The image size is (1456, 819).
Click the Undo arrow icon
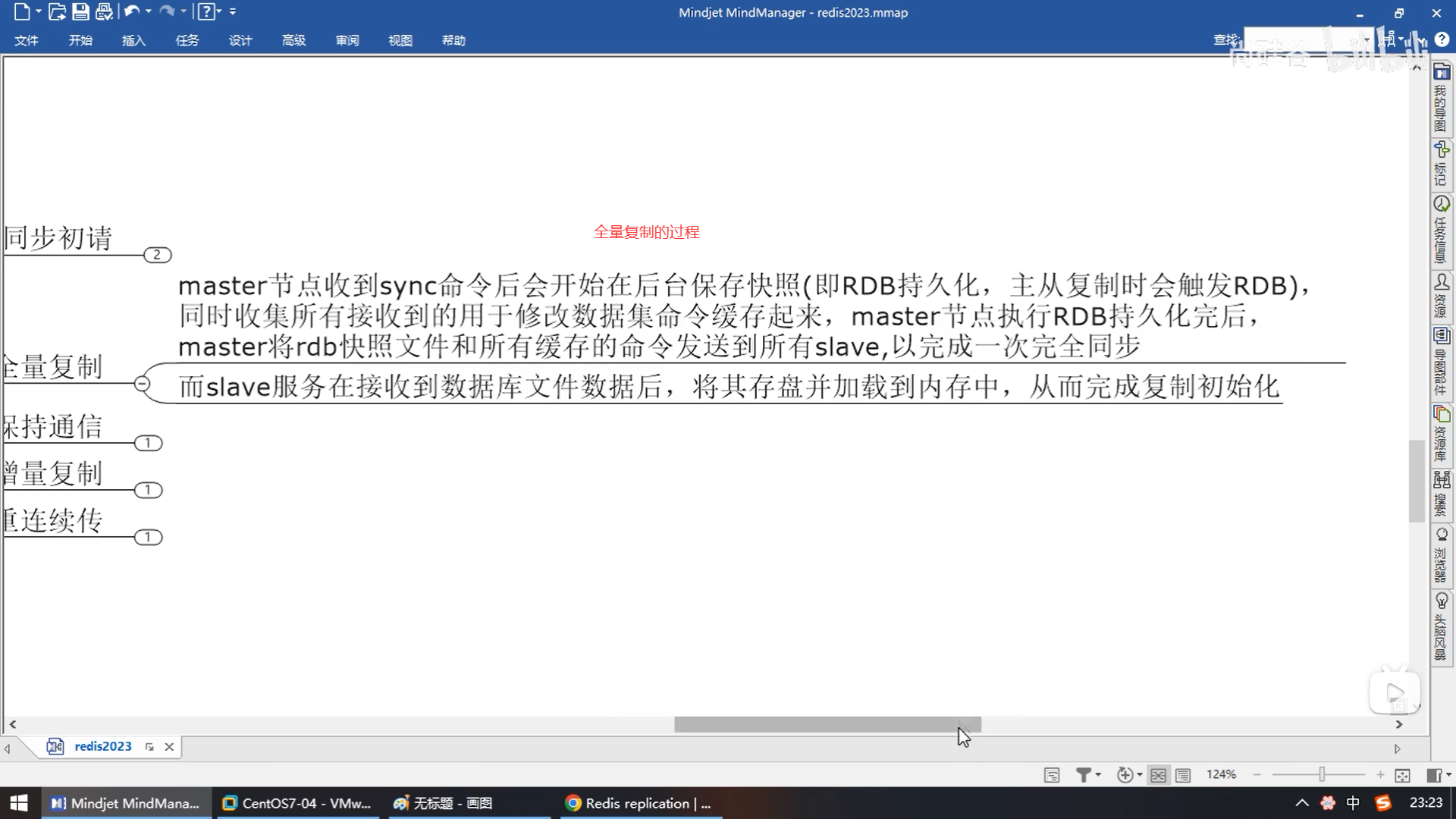(131, 11)
